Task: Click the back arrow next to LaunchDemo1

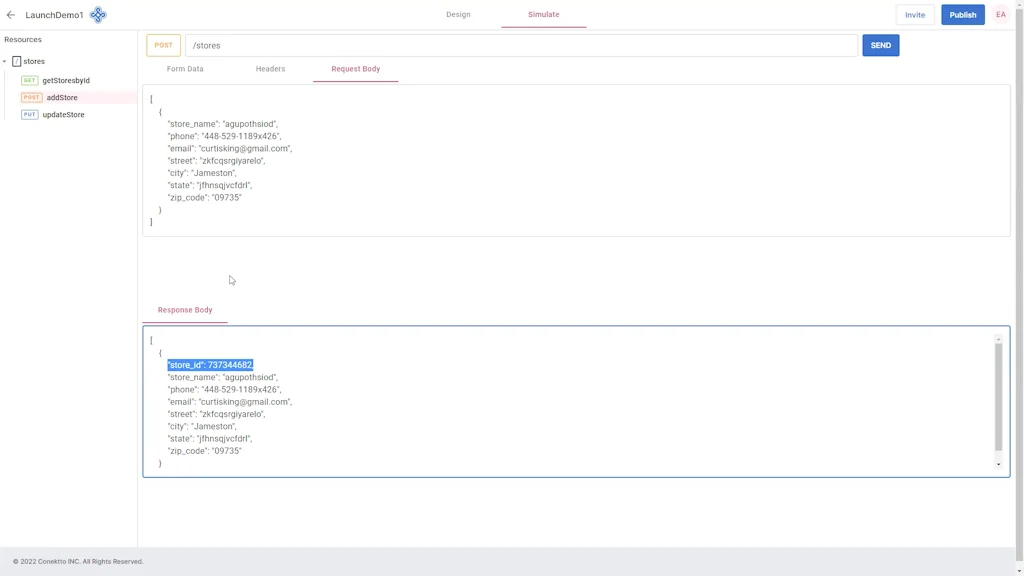Action: point(11,14)
